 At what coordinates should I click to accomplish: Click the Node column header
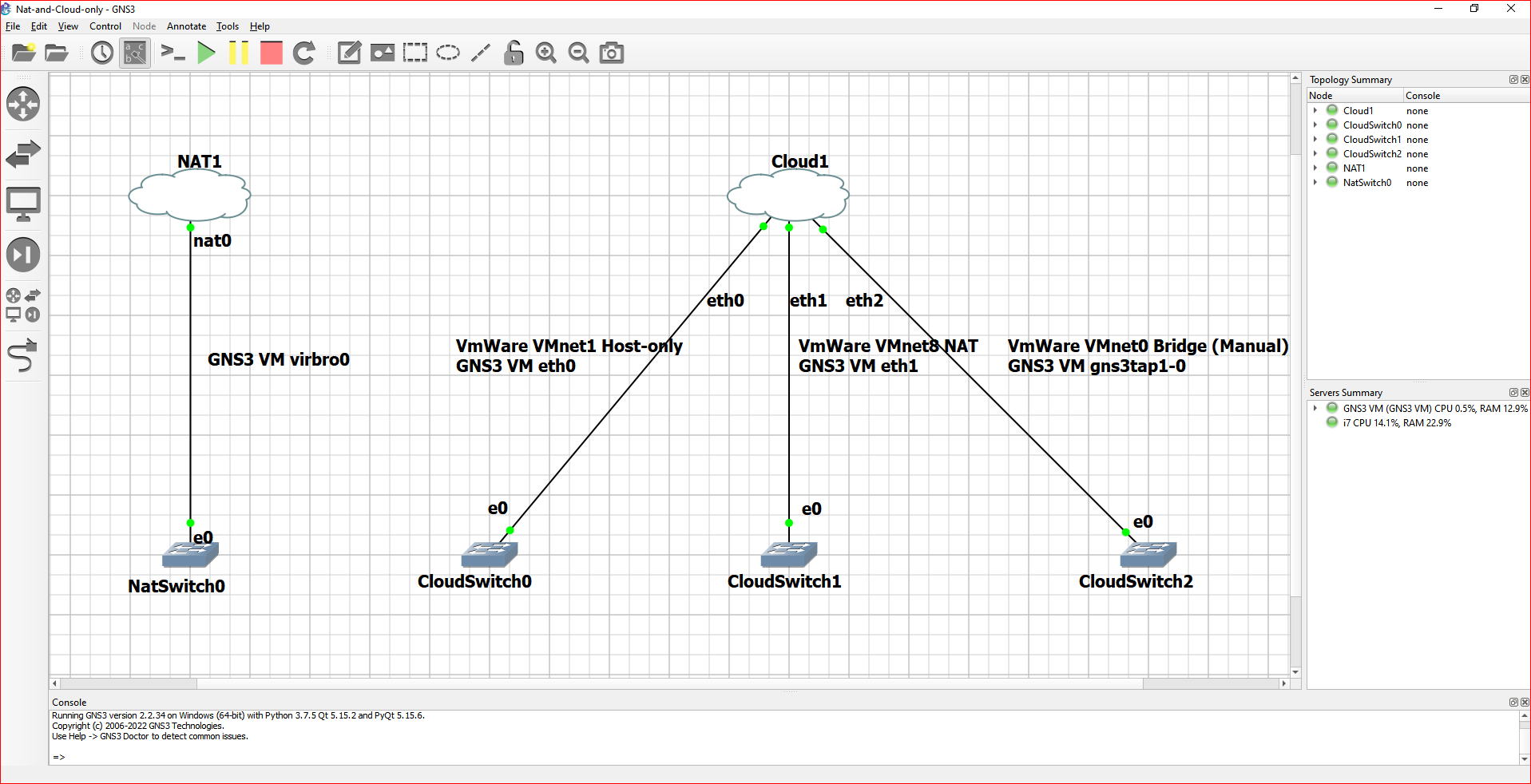pos(1354,96)
